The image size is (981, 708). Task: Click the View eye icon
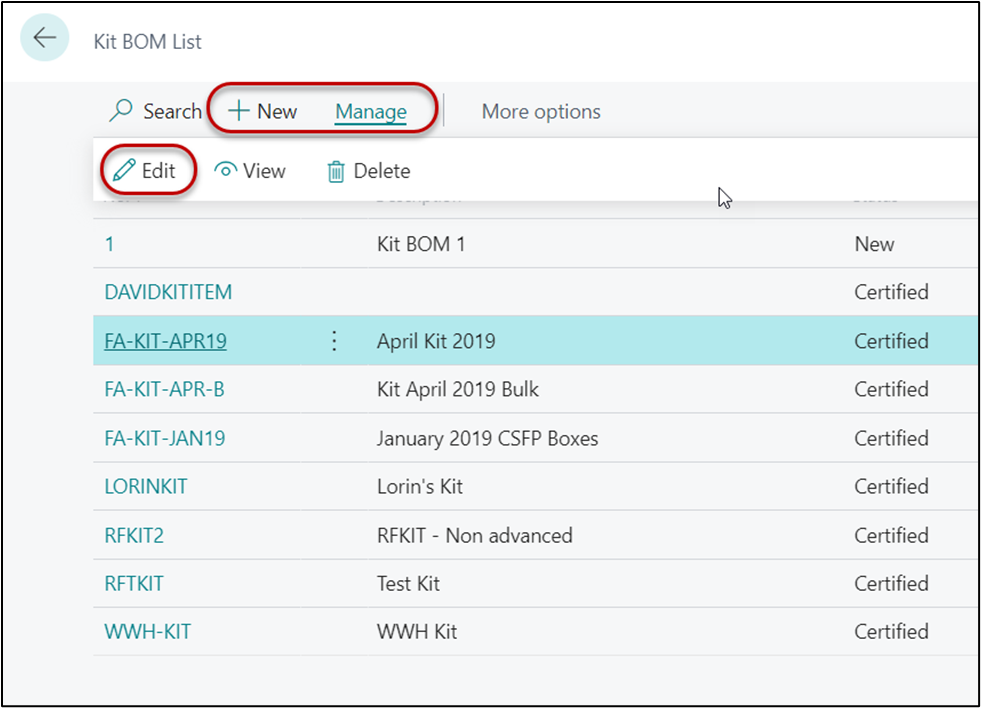tap(227, 171)
